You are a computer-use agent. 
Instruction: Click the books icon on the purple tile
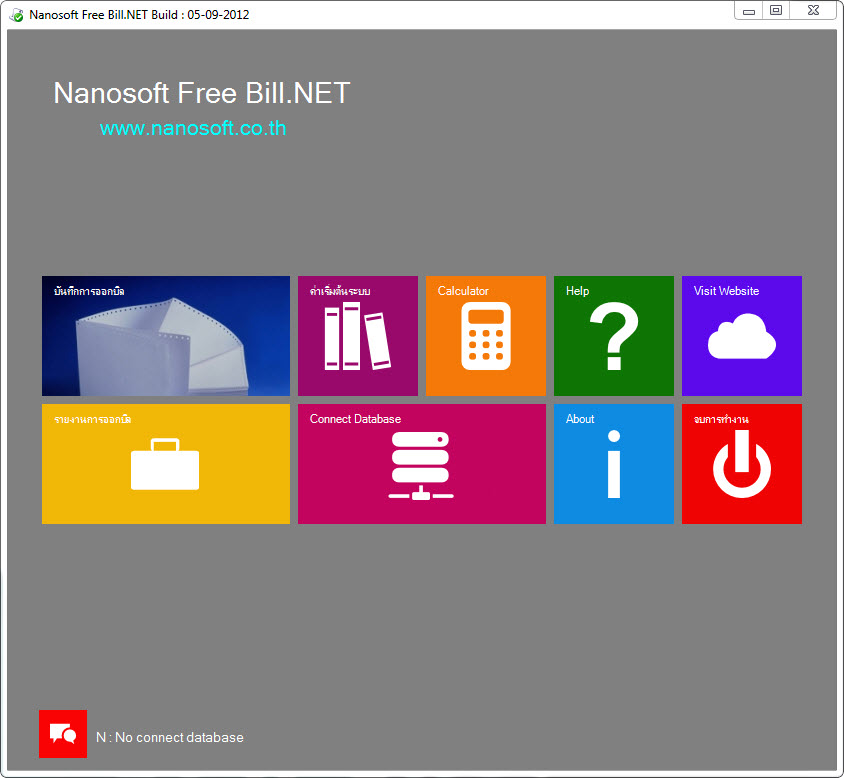pos(357,337)
